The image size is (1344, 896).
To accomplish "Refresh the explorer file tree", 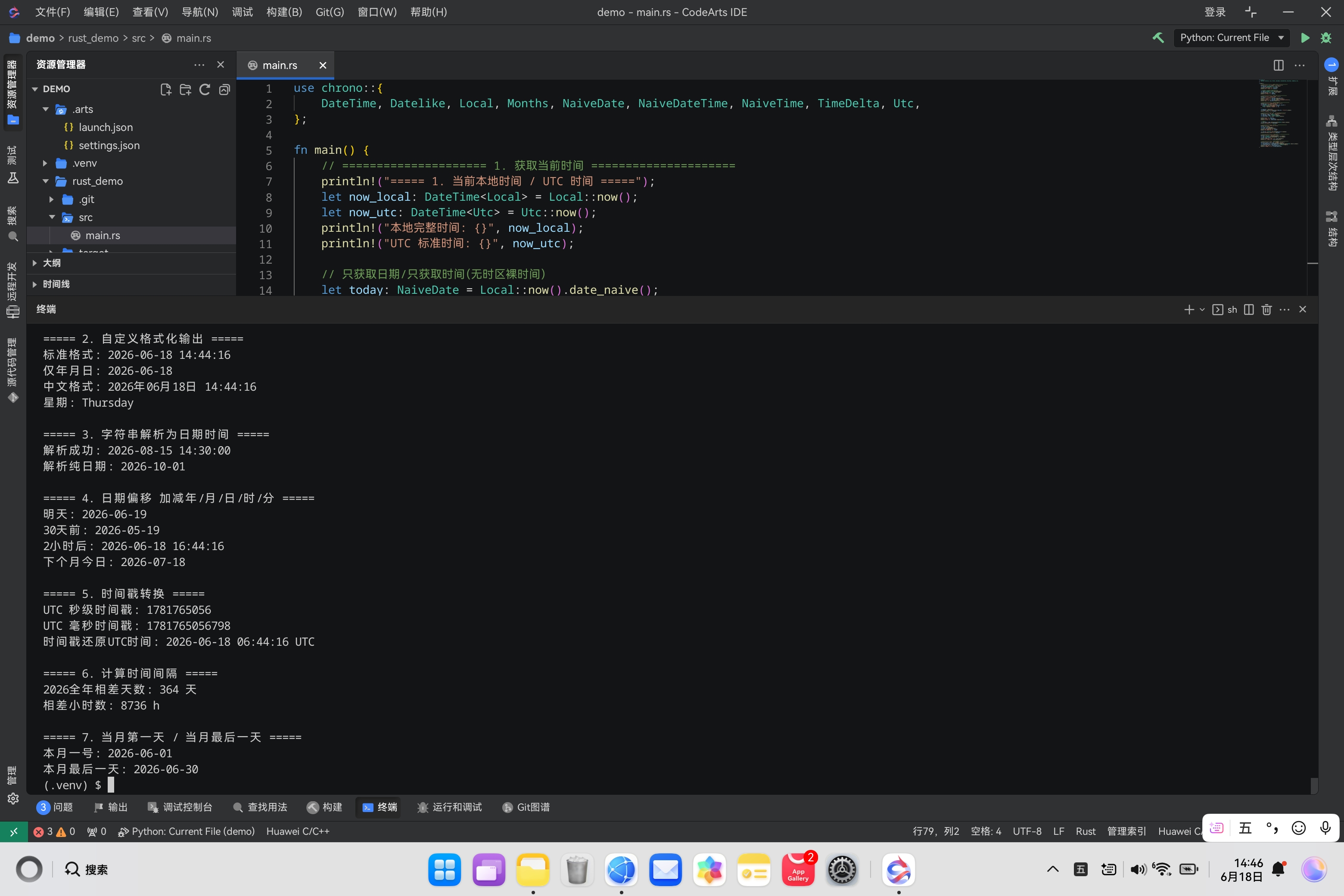I will pyautogui.click(x=205, y=89).
